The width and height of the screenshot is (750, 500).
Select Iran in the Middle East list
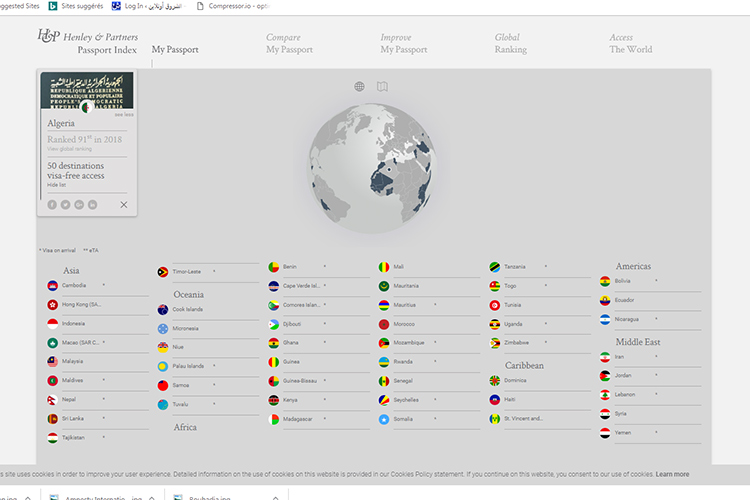click(x=619, y=357)
